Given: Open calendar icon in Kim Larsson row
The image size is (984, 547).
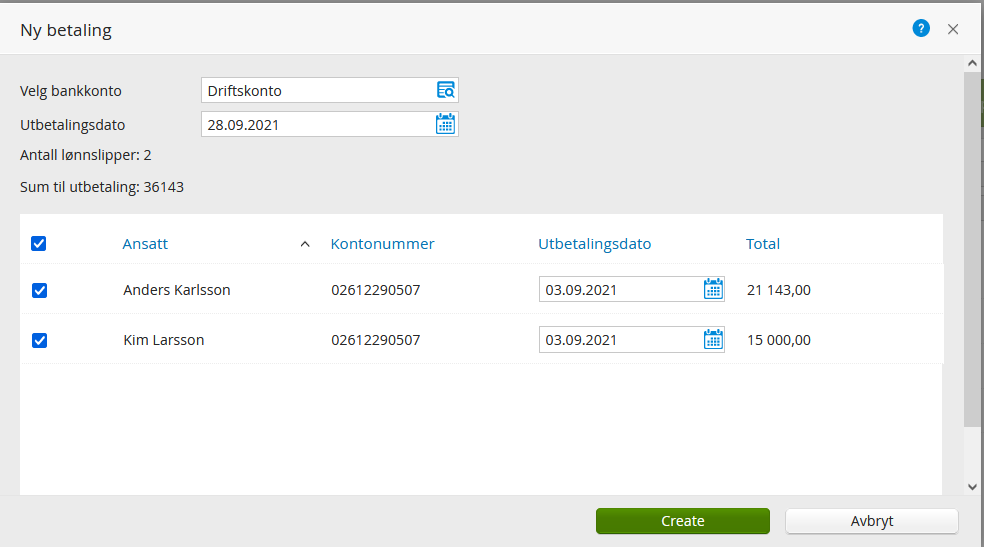Looking at the screenshot, I should 713,339.
